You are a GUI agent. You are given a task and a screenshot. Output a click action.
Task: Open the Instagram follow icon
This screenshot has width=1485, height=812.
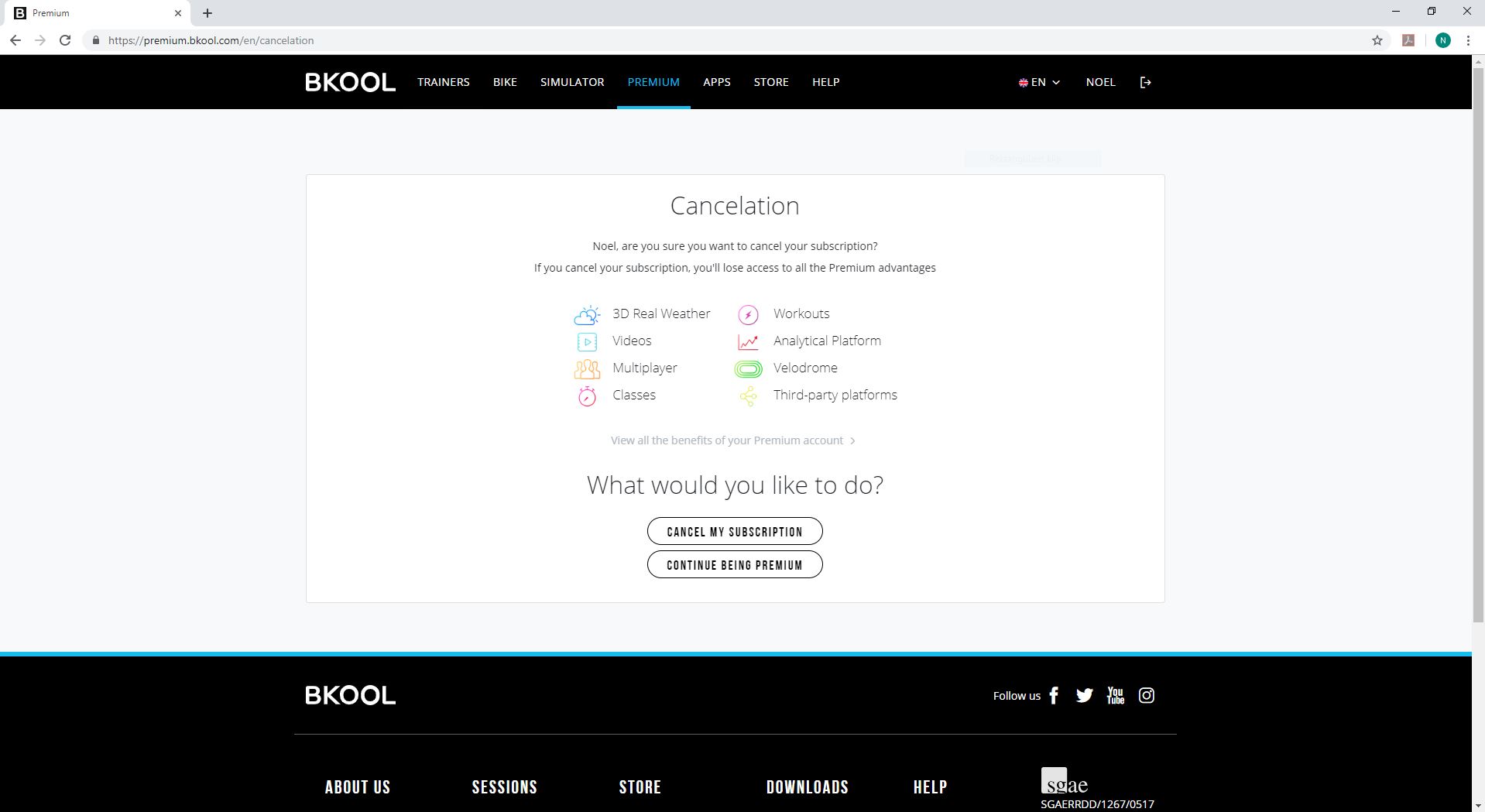point(1147,695)
